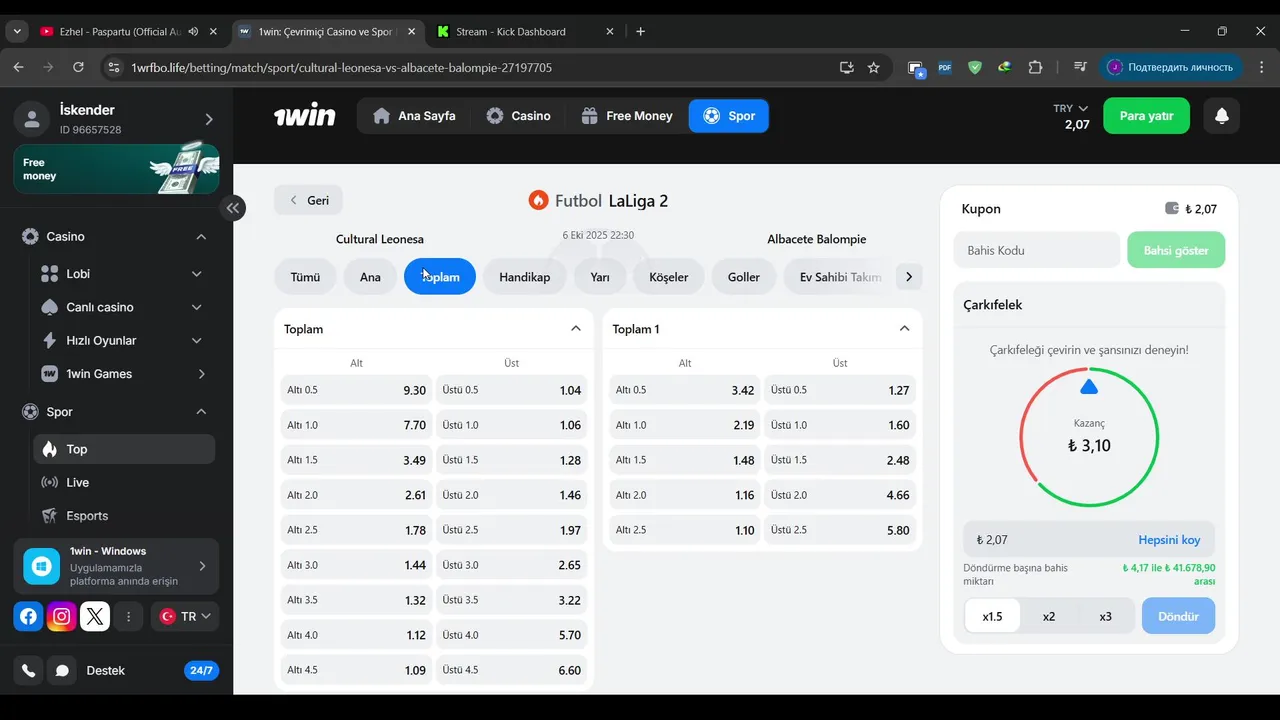
Task: Click the browser address bar URL
Action: pyautogui.click(x=341, y=68)
